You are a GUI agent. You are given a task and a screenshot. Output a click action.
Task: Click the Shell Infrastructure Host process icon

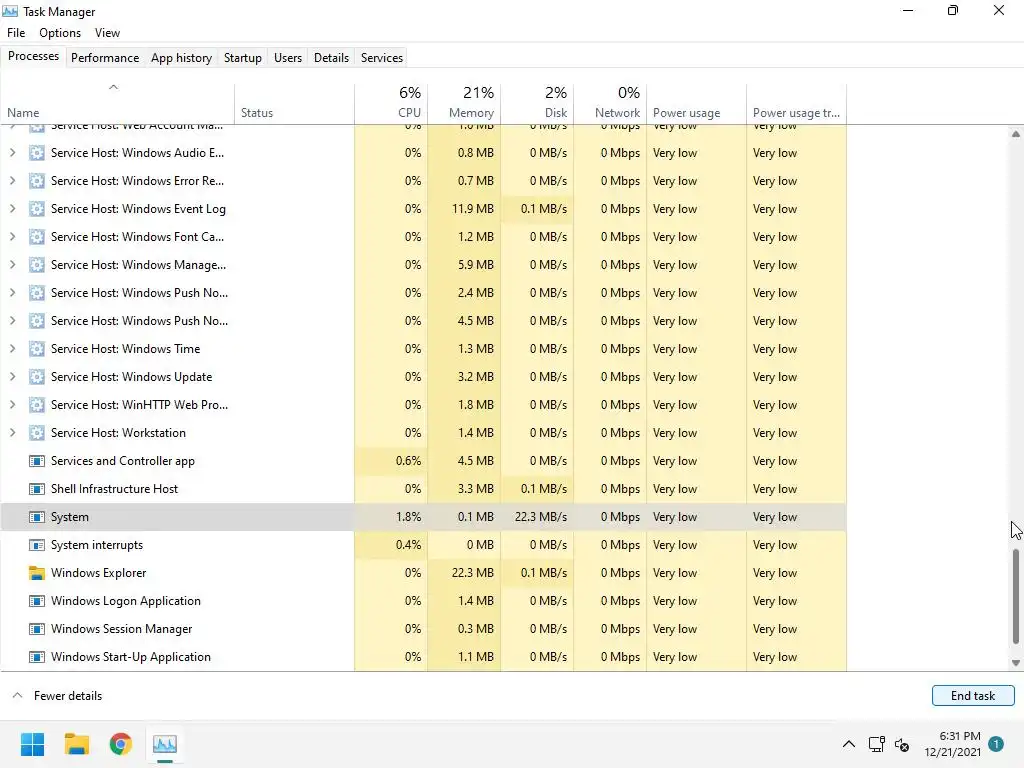(37, 489)
